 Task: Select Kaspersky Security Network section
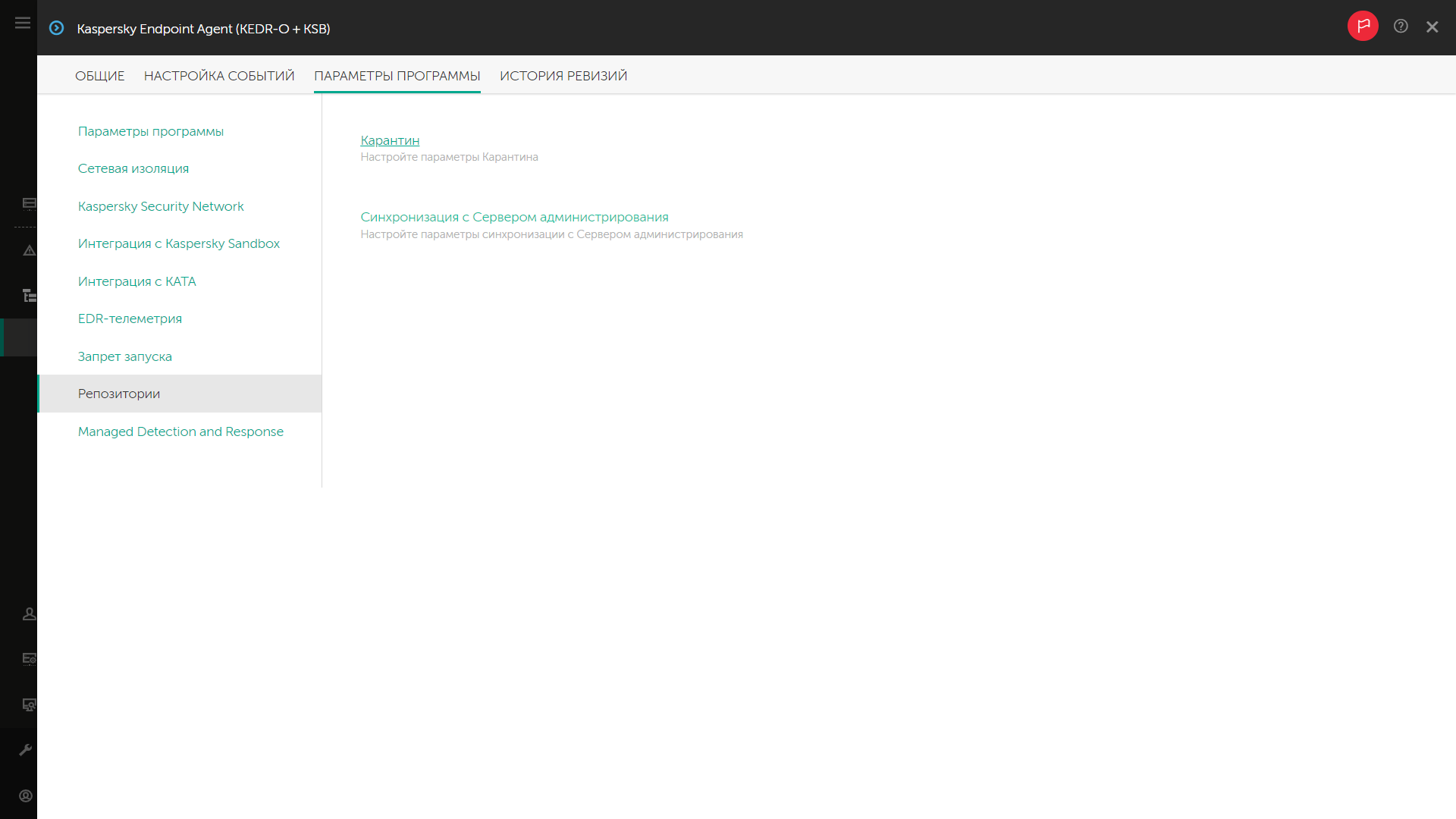tap(161, 206)
